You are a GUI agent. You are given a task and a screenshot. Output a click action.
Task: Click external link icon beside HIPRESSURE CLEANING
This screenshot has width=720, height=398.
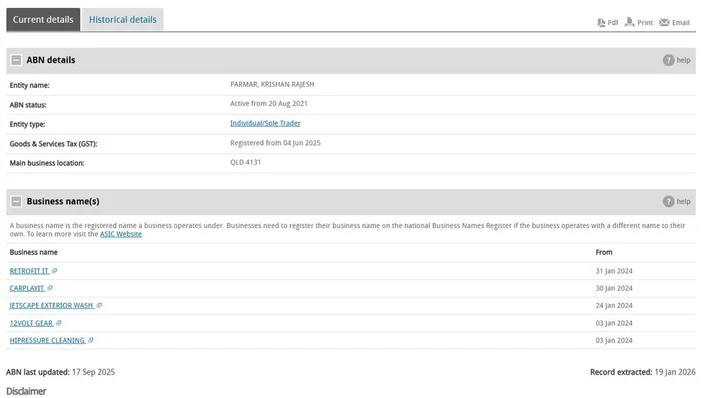click(x=90, y=340)
